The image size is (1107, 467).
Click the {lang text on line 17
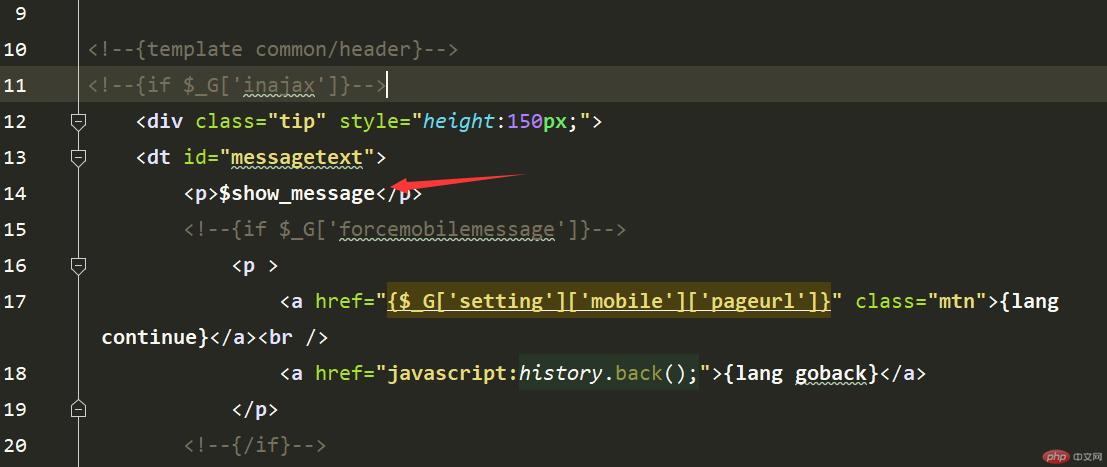[x=1030, y=302]
